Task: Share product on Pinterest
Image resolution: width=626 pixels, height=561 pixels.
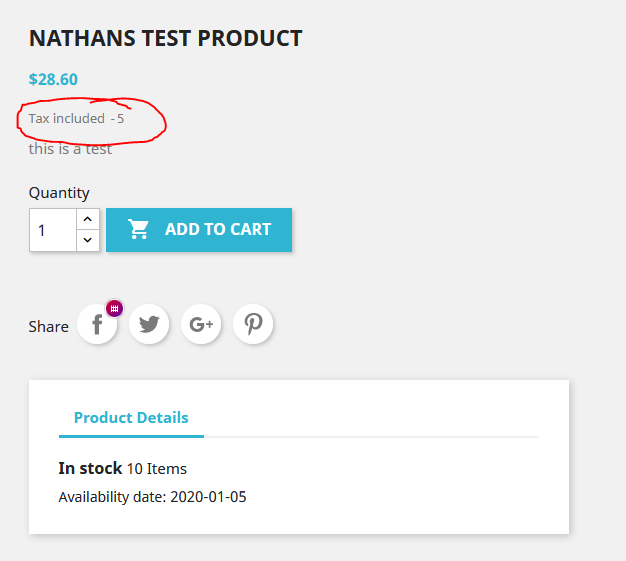Action: 253,324
